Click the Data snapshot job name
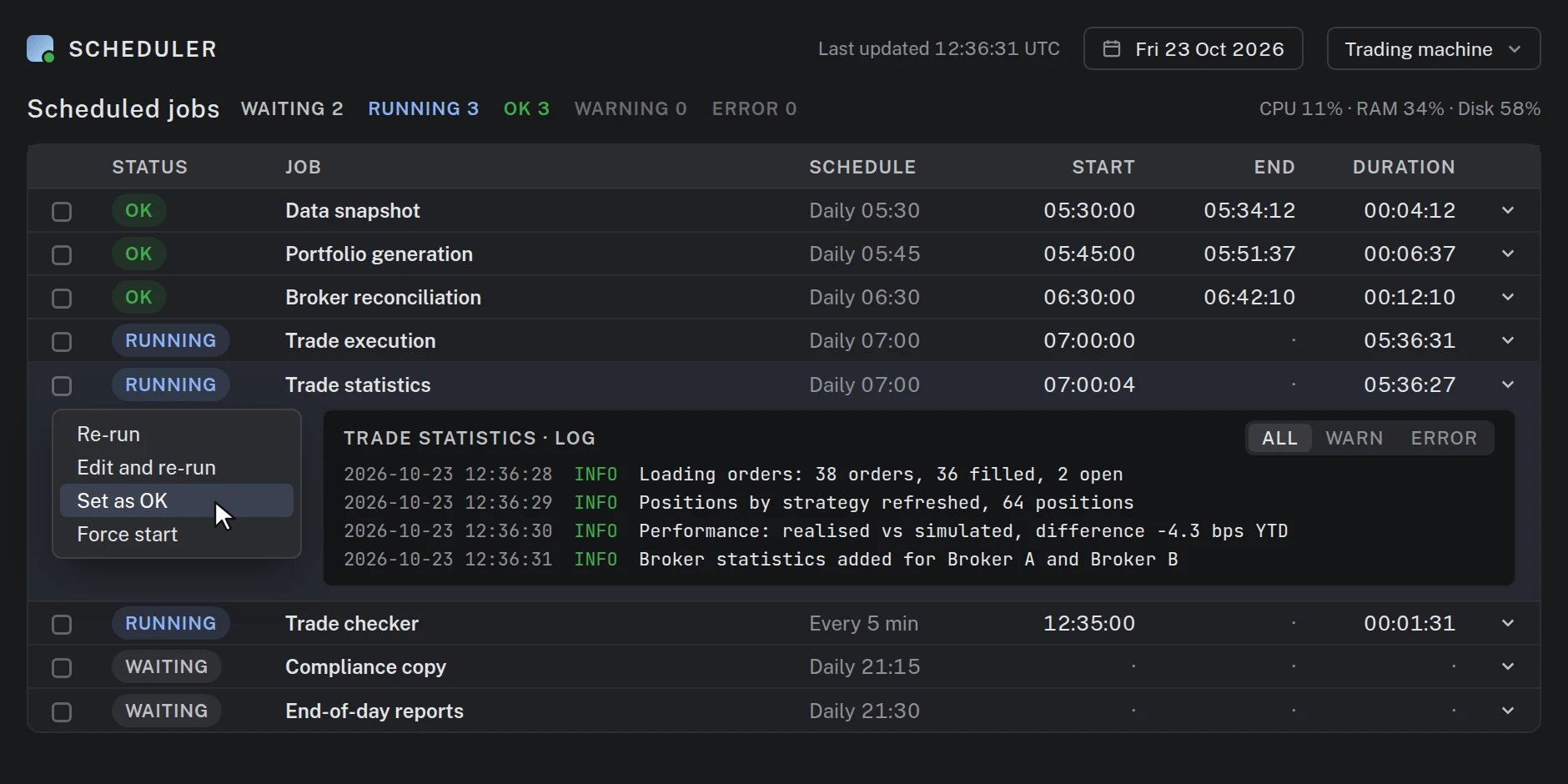 pyautogui.click(x=353, y=210)
